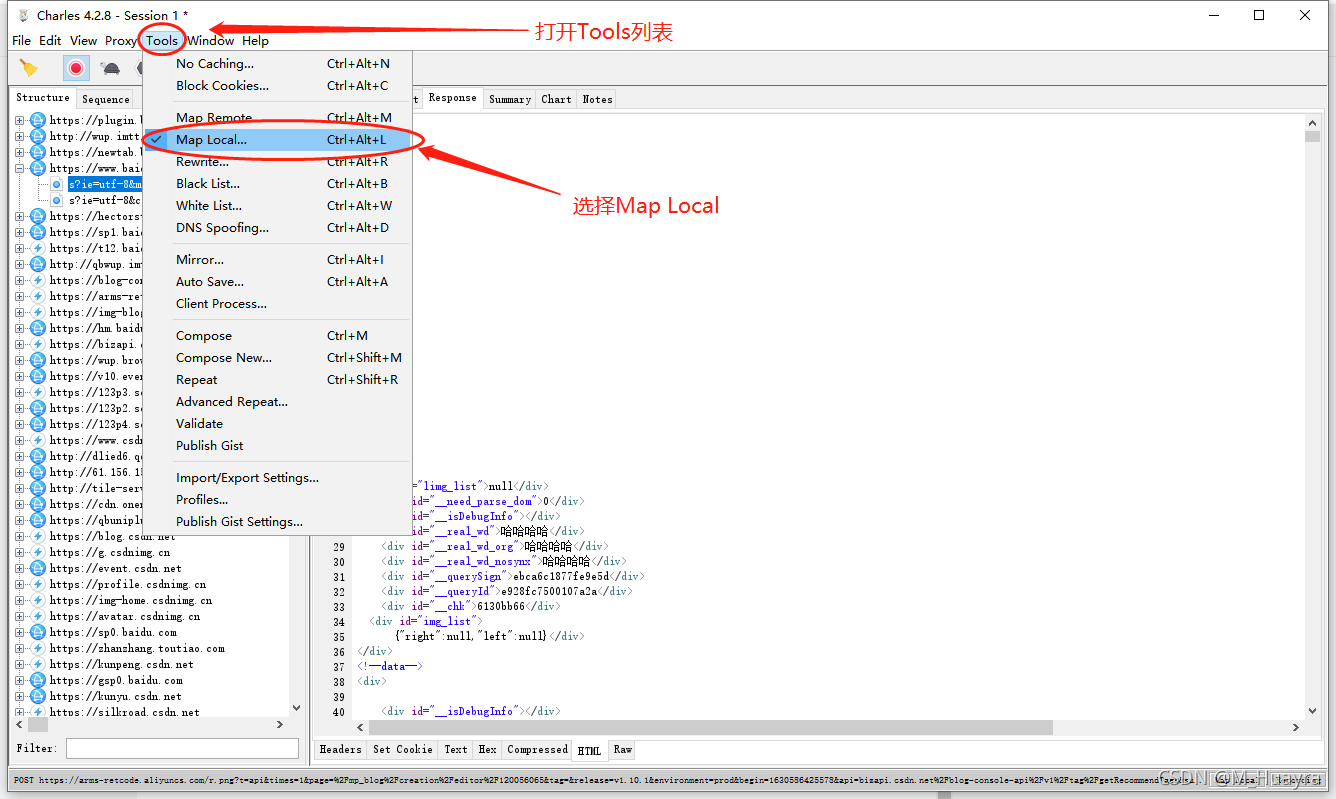The height and width of the screenshot is (799, 1336).
Task: Open the Summary tab
Action: 510,99
